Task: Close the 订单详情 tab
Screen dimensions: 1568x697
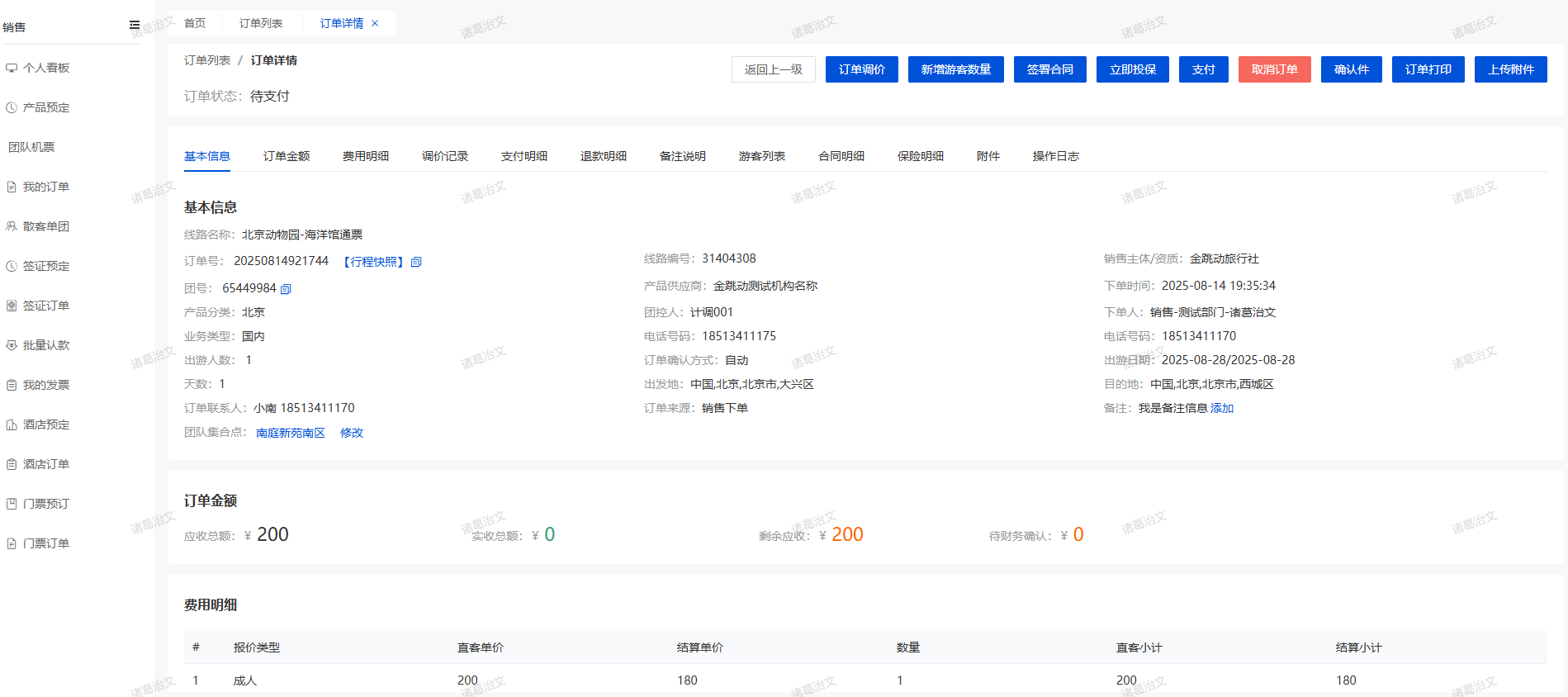Action: click(x=375, y=23)
